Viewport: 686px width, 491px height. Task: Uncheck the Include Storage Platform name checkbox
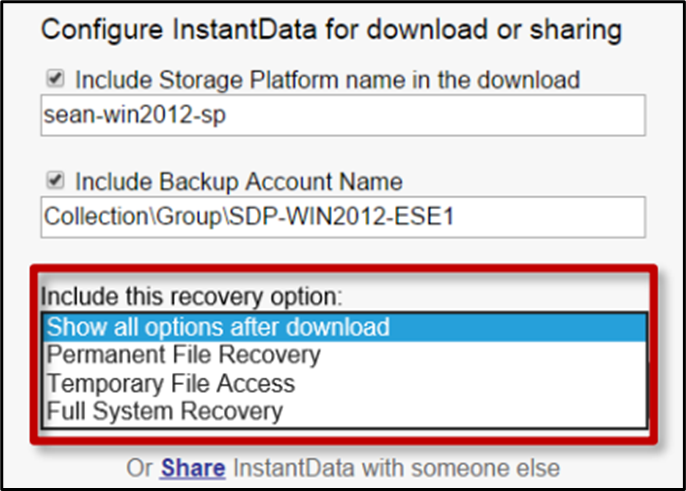coord(56,79)
